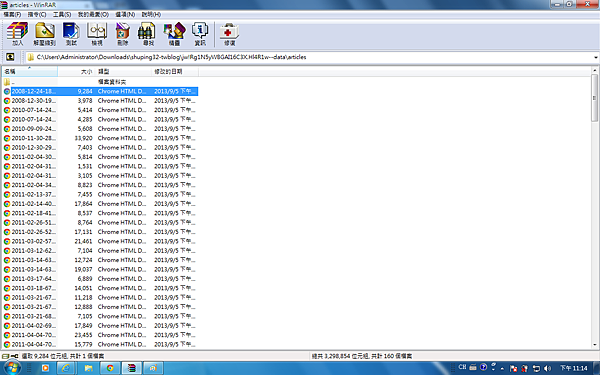Click the CH input language indicator
600x375 pixels.
click(462, 367)
